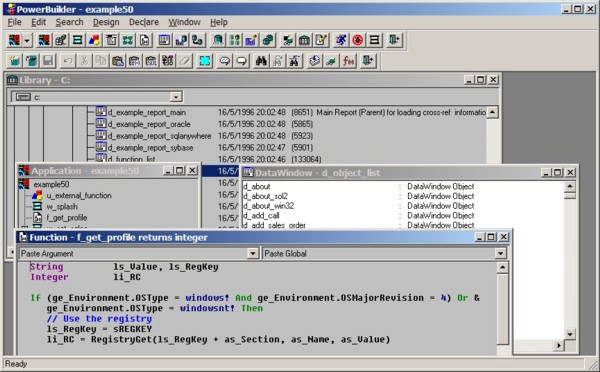Open the File menu
Image resolution: width=600 pixels, height=372 pixels.
click(15, 22)
